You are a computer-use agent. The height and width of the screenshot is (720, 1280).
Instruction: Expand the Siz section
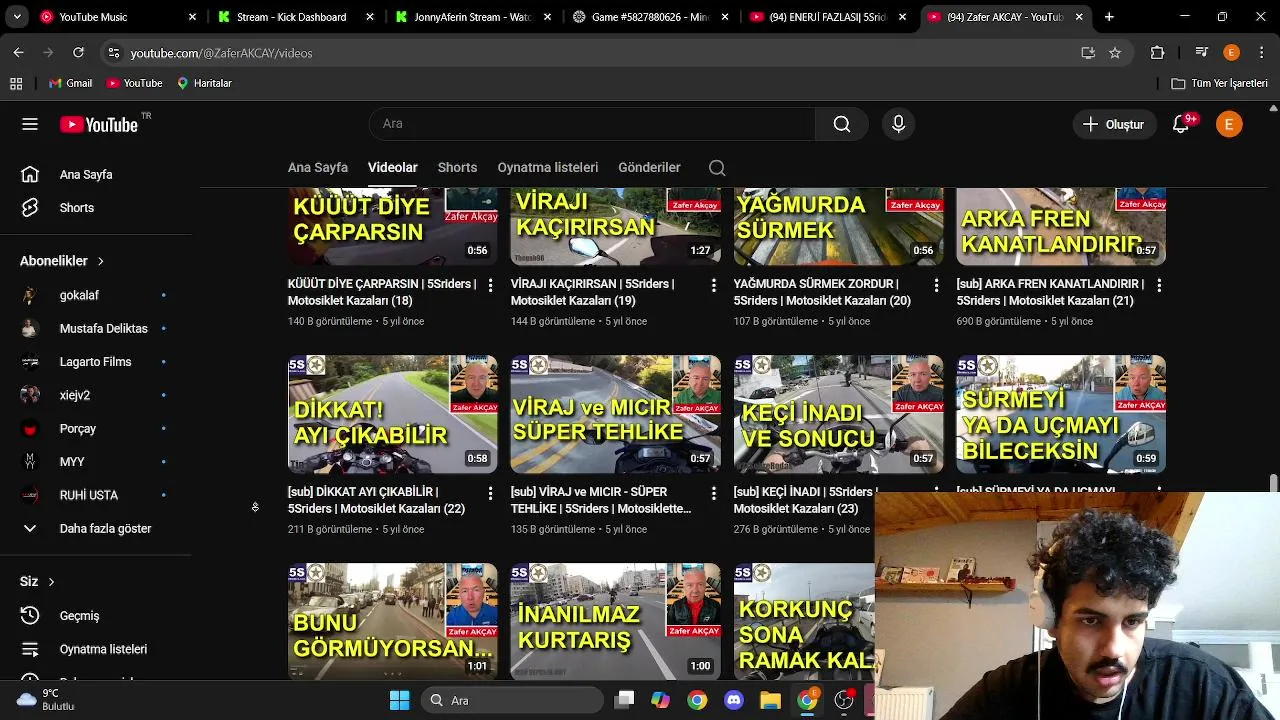(x=38, y=581)
